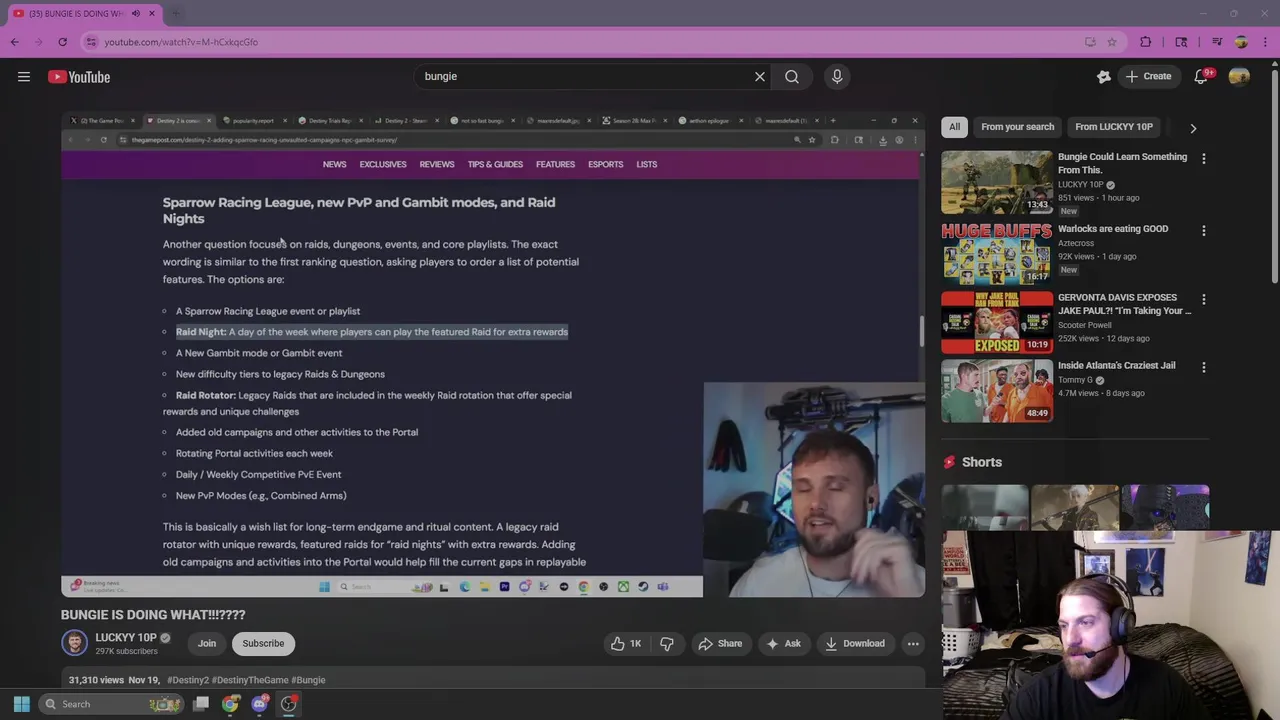Start voice search with microphone icon
This screenshot has width=1280, height=720.
pyautogui.click(x=837, y=77)
